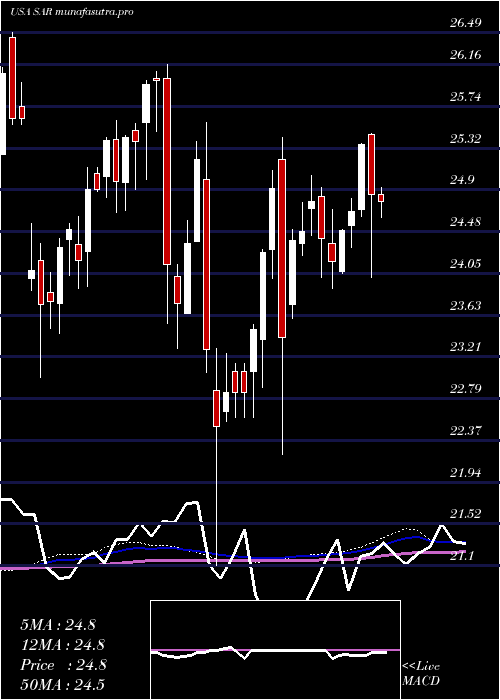The height and width of the screenshot is (700, 500).
Task: Click the 'Price : 24.8' reading
Action: coord(63,665)
